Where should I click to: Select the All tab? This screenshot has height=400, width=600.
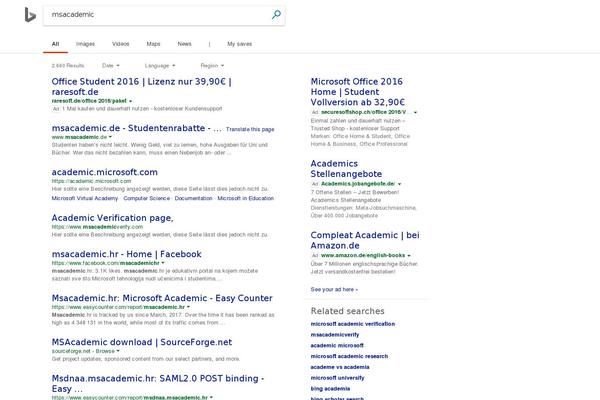55,44
